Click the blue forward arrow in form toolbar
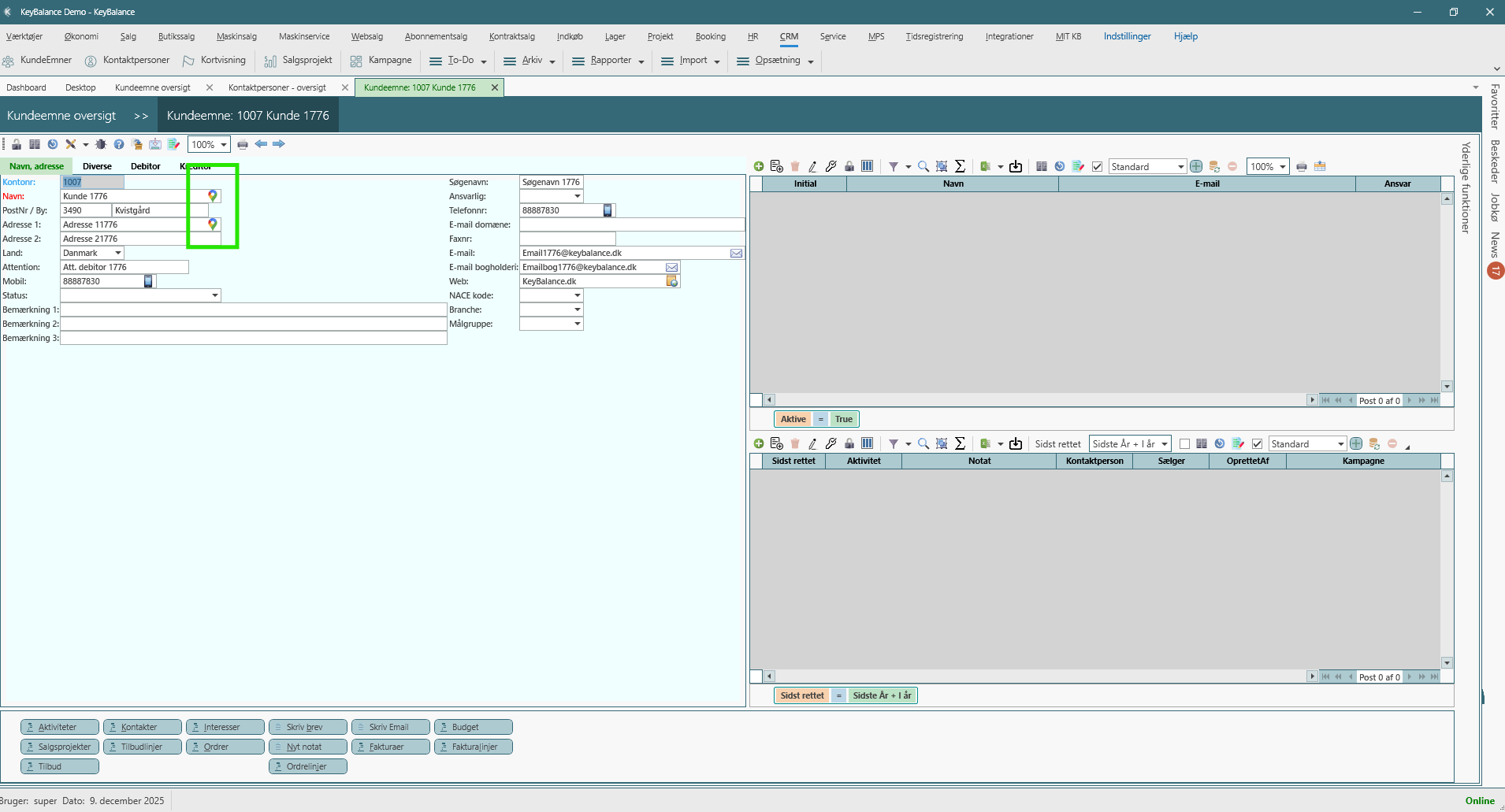1505x812 pixels. [279, 144]
